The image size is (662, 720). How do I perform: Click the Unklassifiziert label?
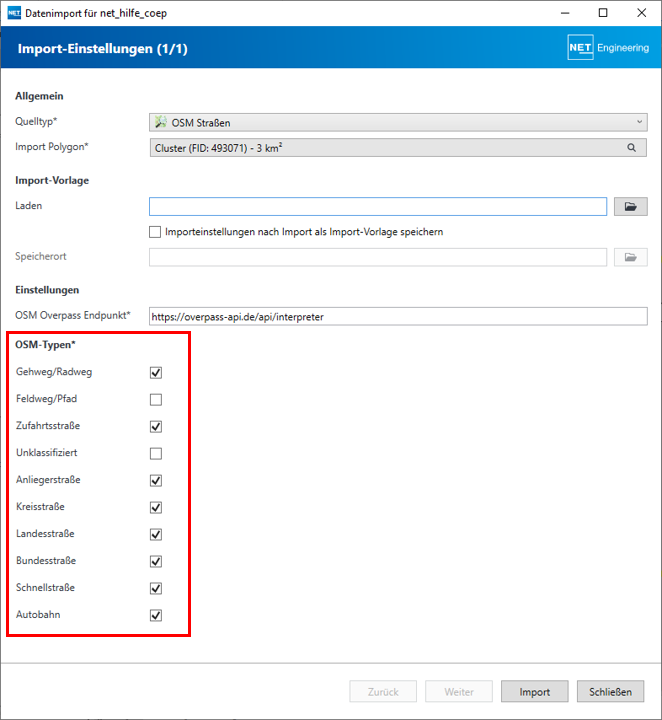pyautogui.click(x=46, y=452)
